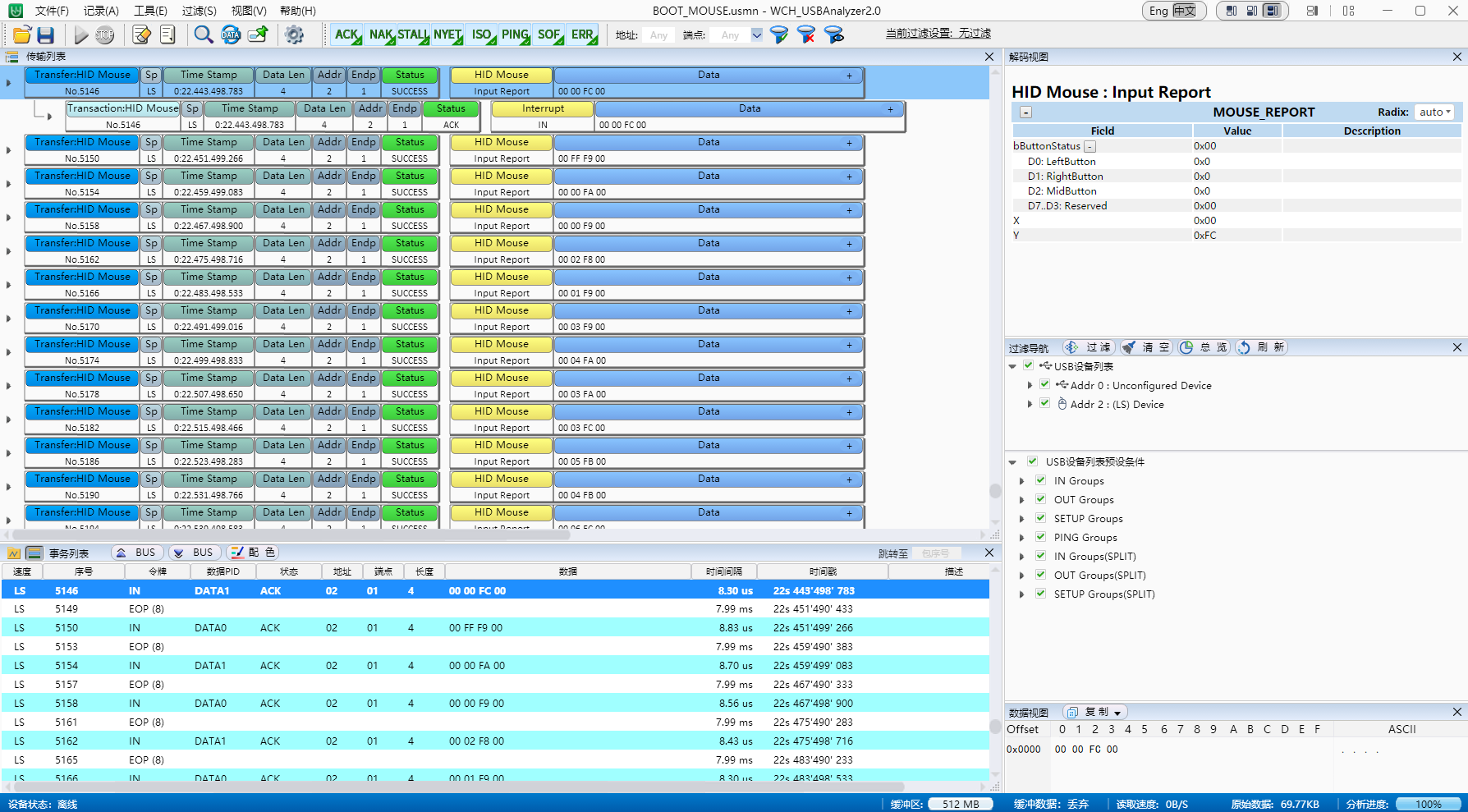Image resolution: width=1468 pixels, height=812 pixels.
Task: Select the third highlighted layout icon
Action: [1272, 11]
